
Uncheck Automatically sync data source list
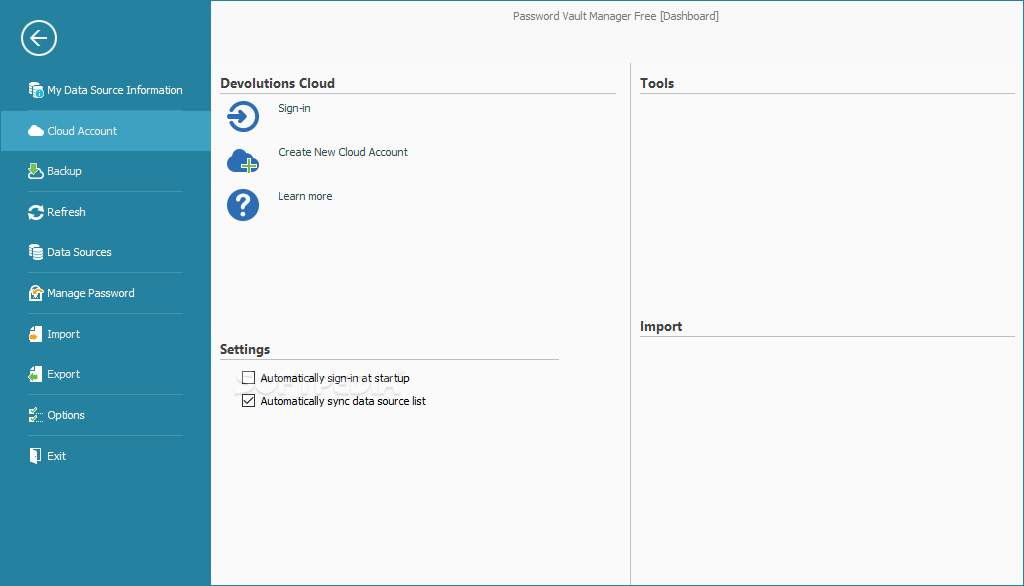pyautogui.click(x=248, y=400)
